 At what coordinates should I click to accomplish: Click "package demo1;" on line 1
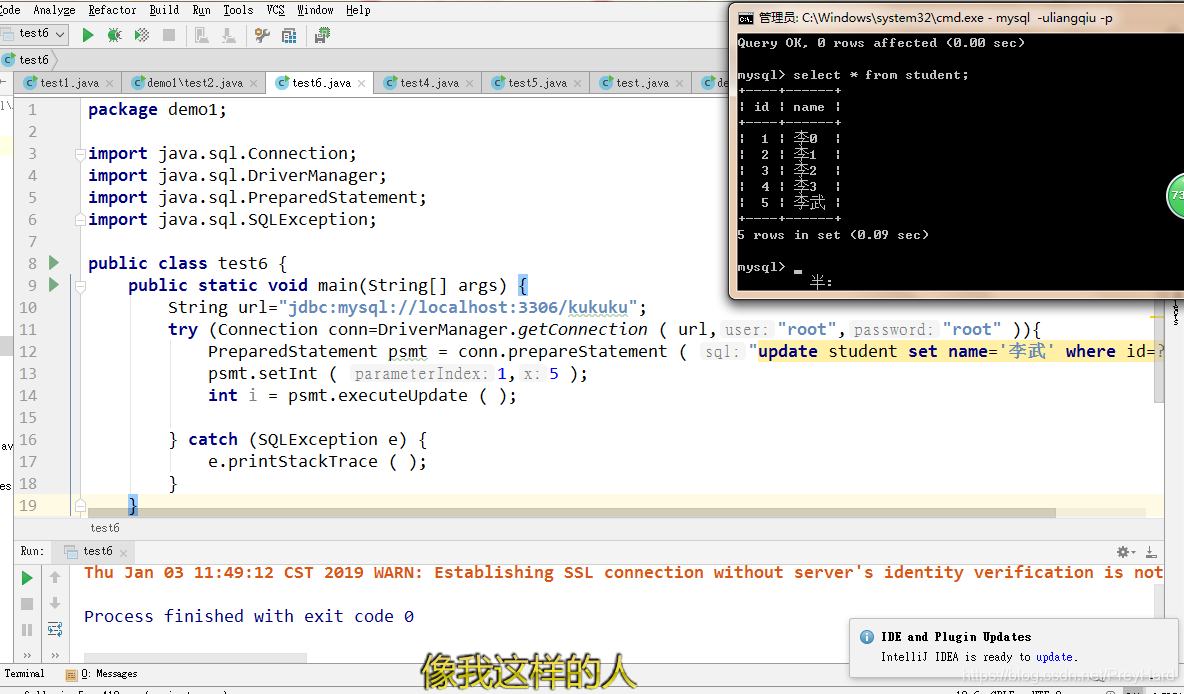157,109
